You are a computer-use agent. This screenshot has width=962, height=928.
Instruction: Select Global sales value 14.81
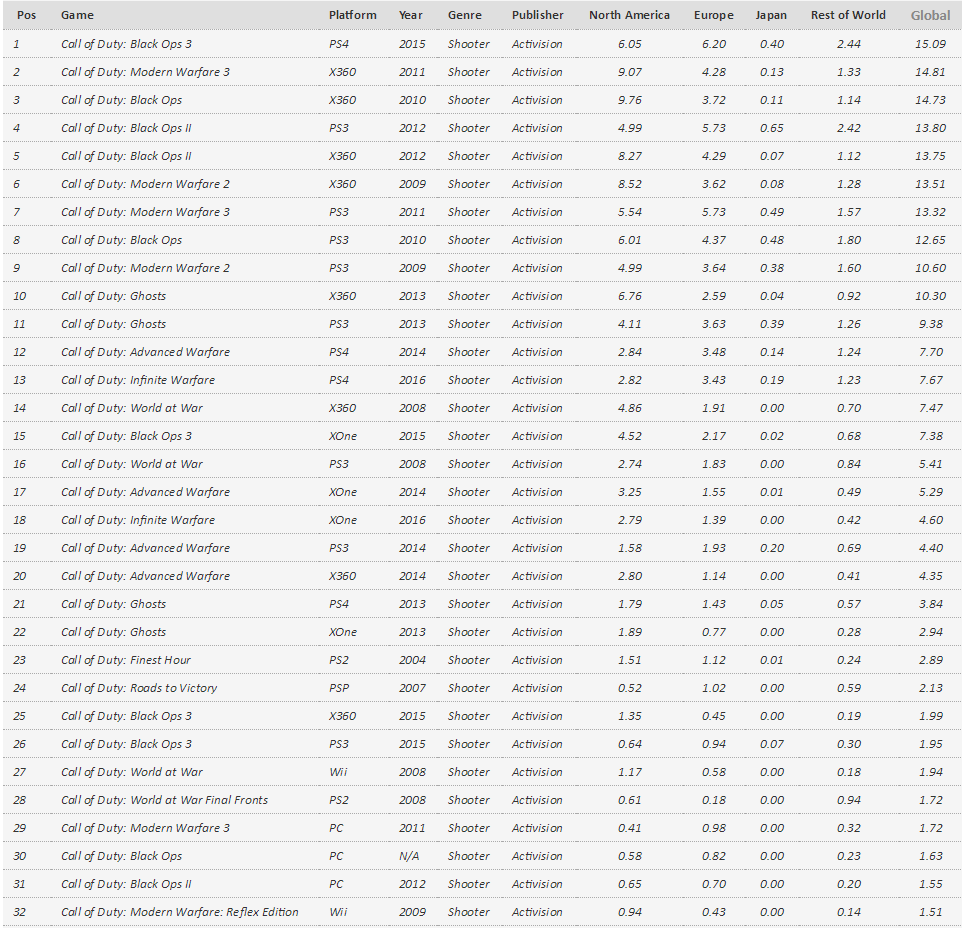tap(930, 72)
